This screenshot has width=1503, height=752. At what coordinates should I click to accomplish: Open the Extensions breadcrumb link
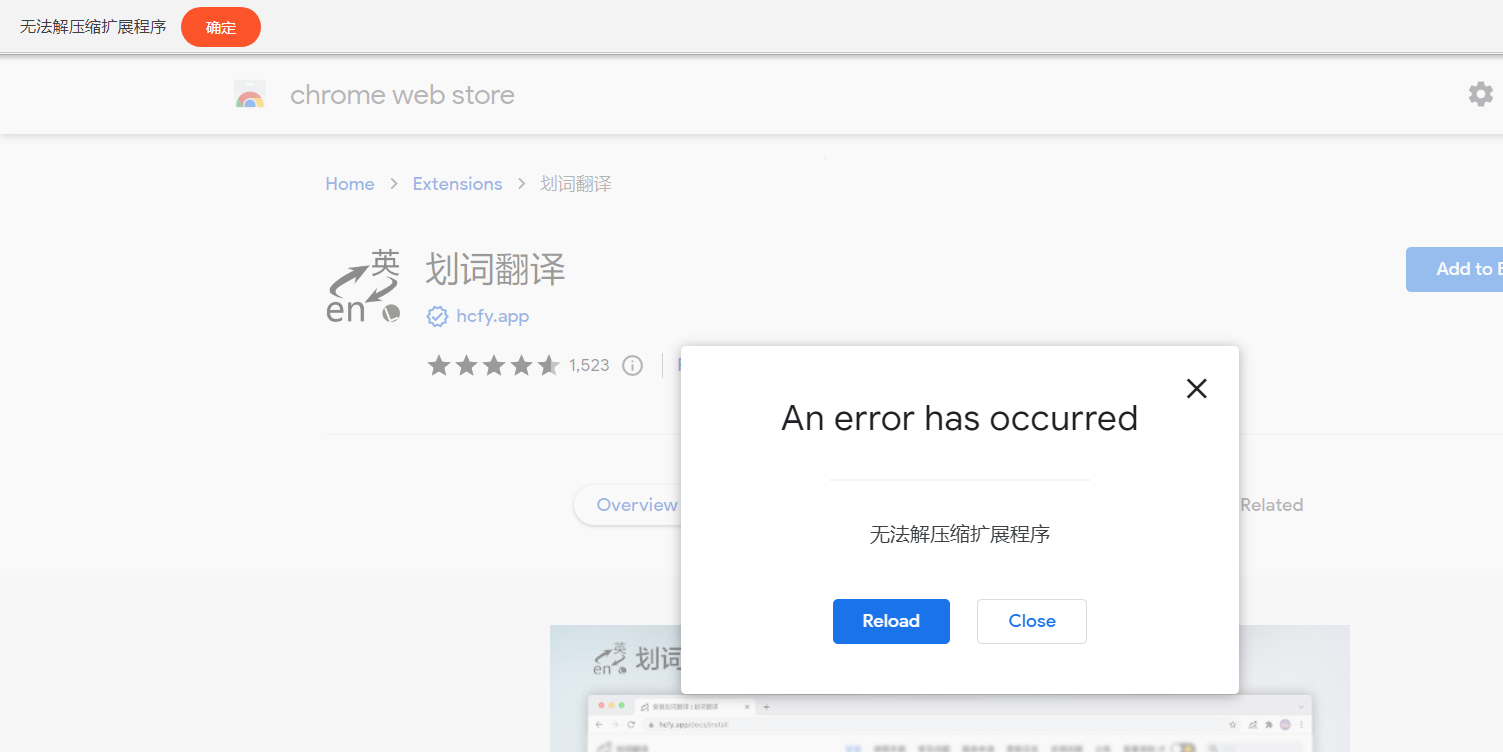coord(457,184)
